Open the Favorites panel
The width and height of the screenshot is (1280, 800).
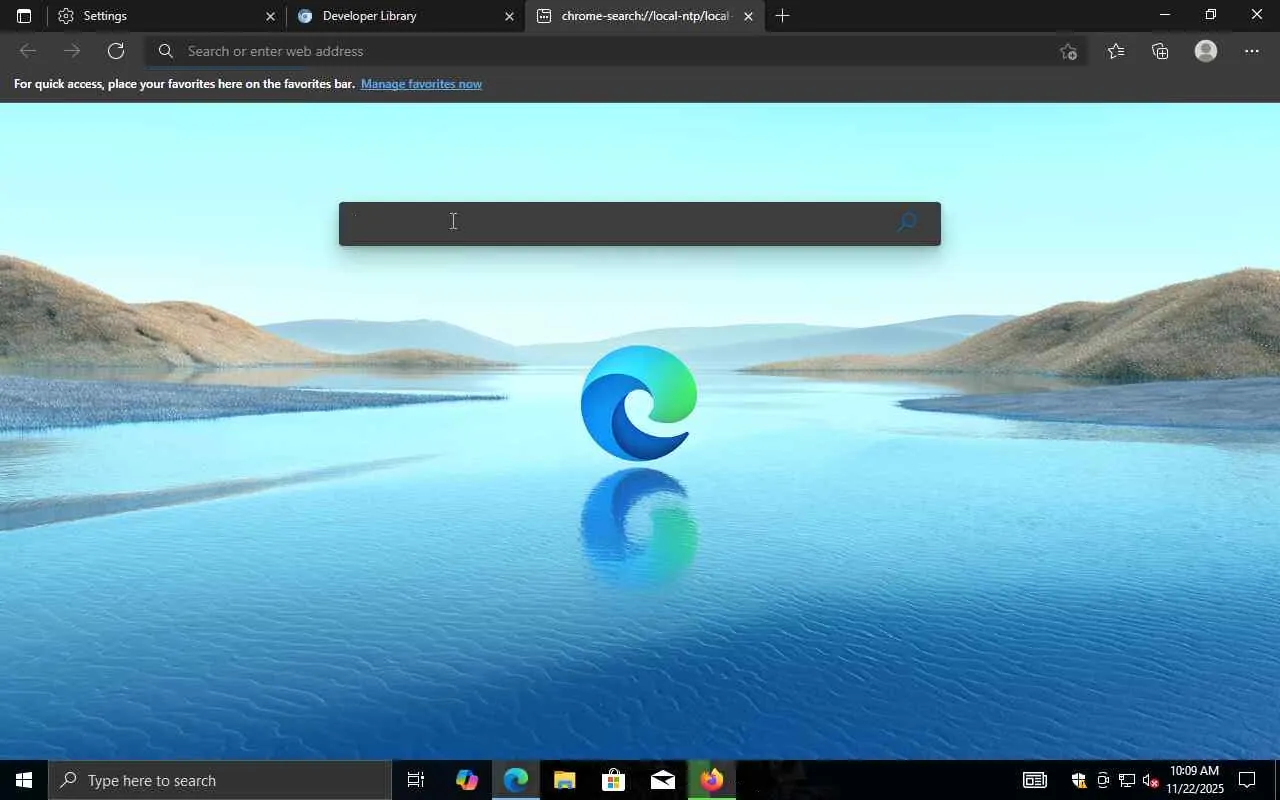click(1116, 51)
